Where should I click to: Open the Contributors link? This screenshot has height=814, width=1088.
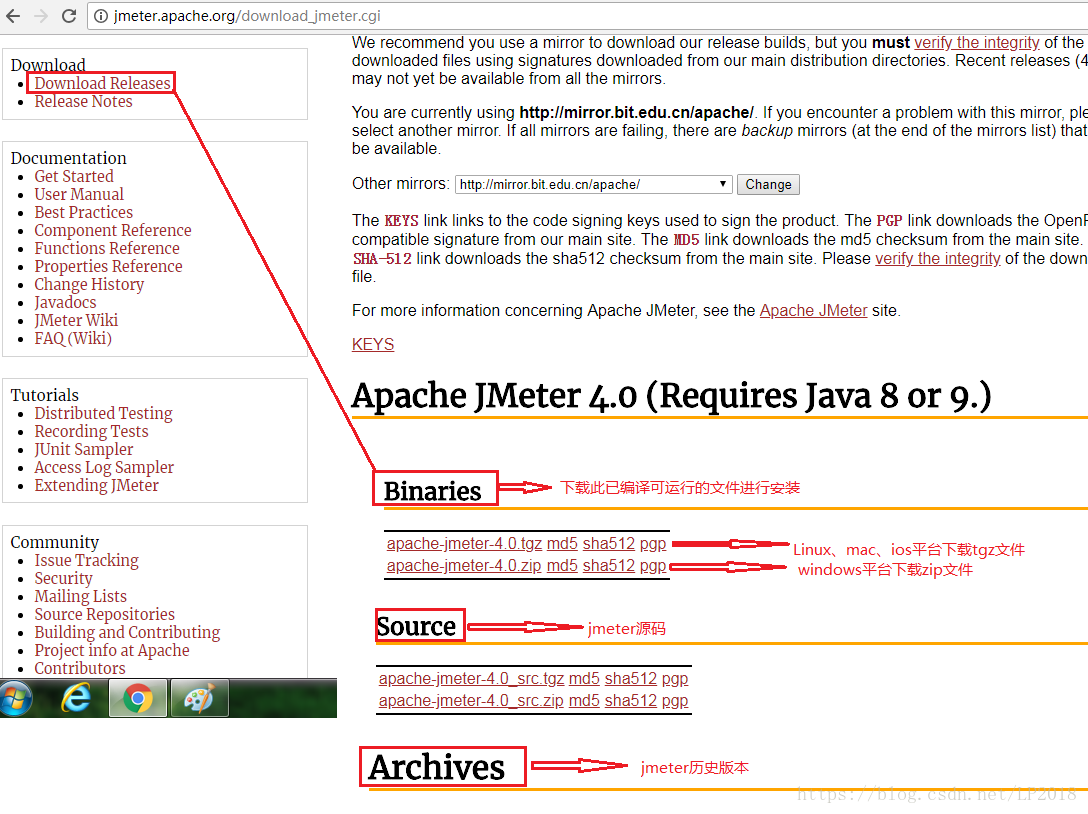tap(80, 669)
